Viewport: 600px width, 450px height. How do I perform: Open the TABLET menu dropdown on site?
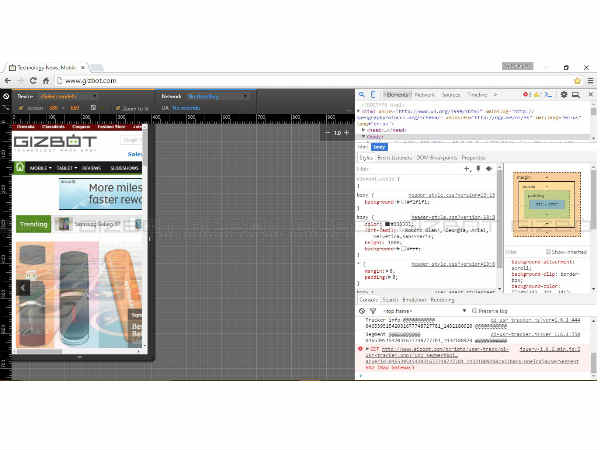coord(67,168)
